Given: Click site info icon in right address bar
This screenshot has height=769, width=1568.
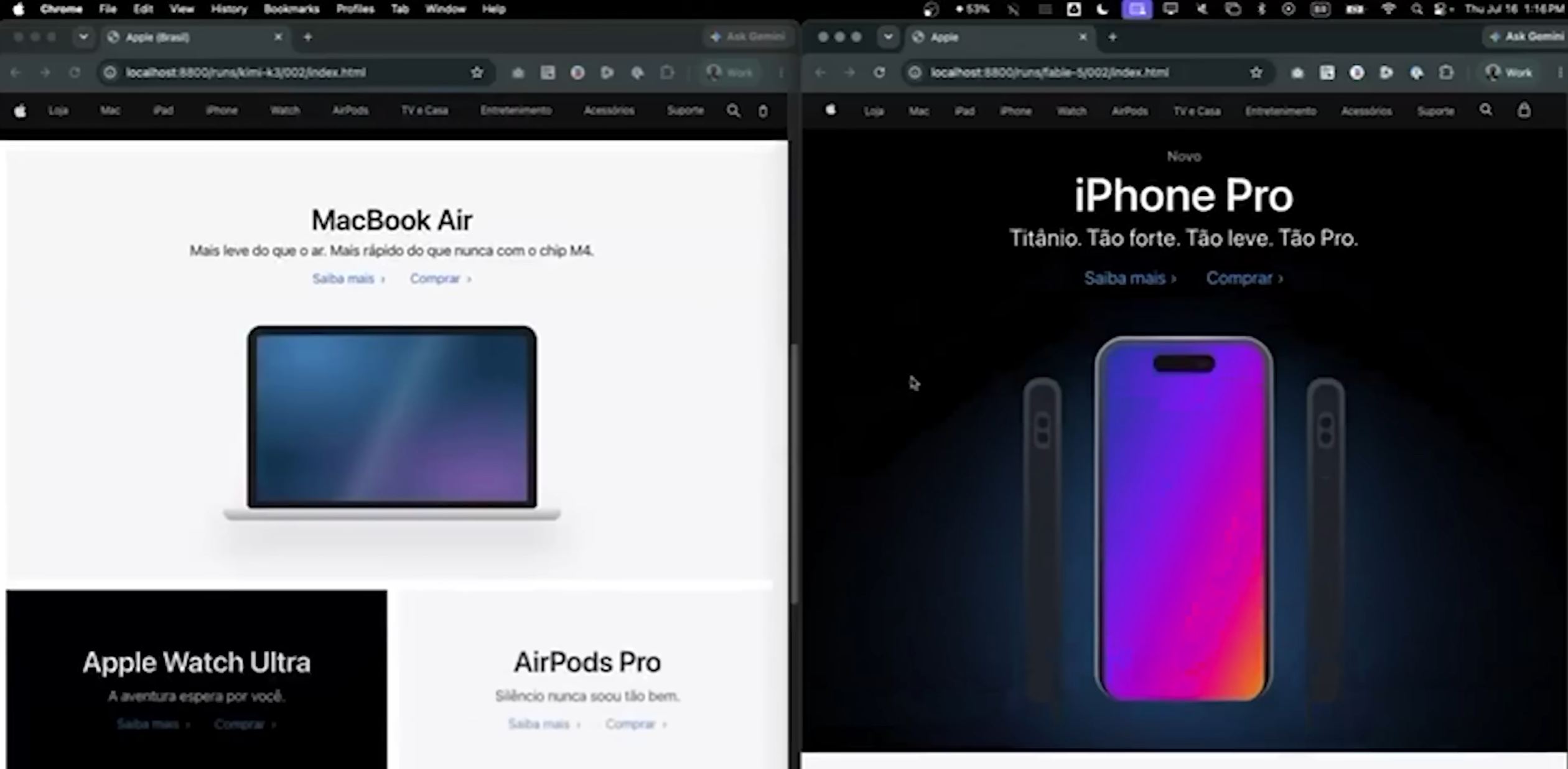Looking at the screenshot, I should [915, 73].
